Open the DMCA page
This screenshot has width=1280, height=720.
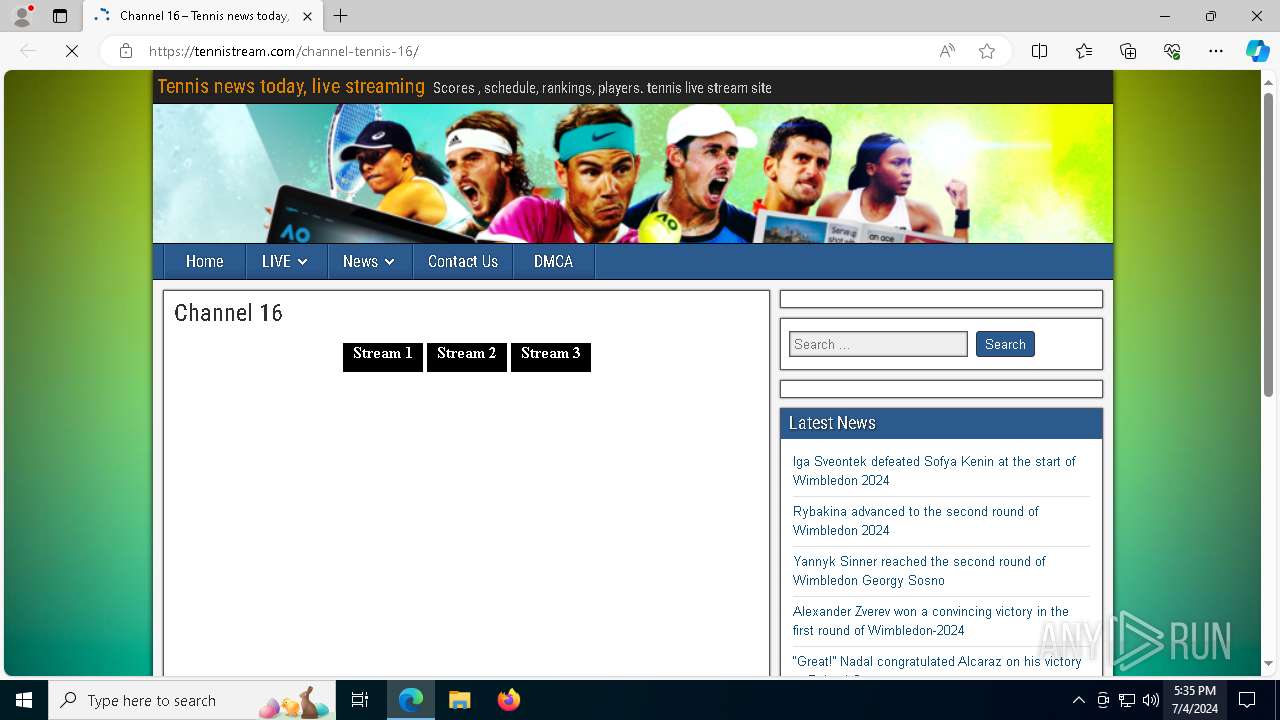coord(553,261)
